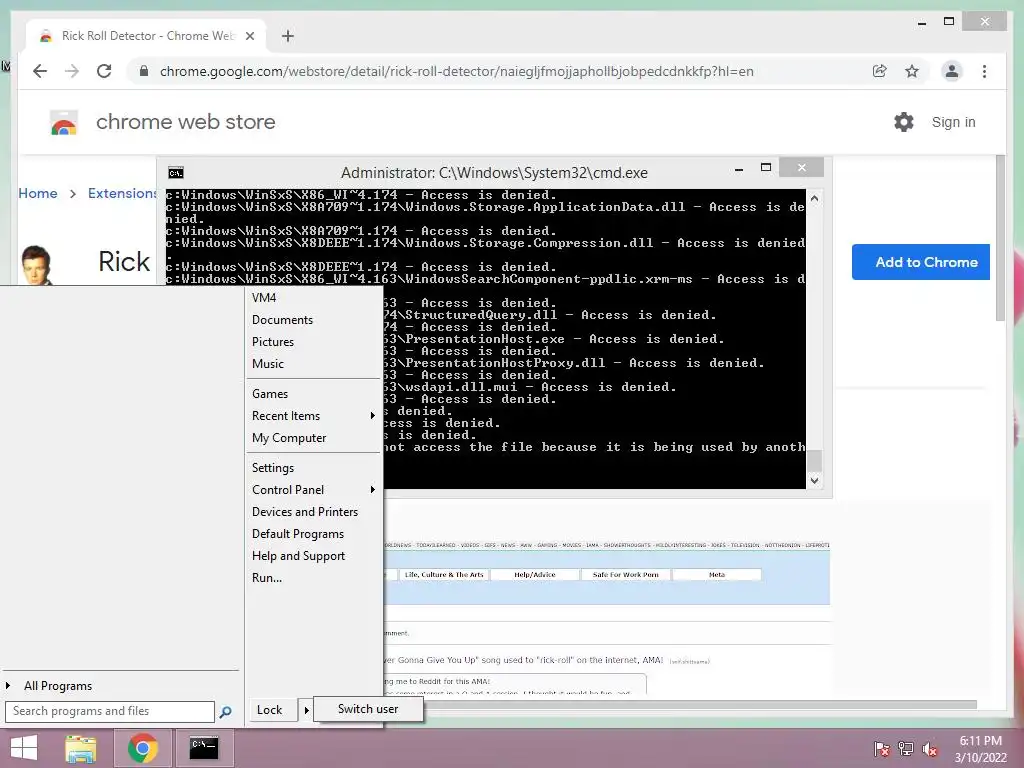Open Web Store settings gear

point(904,122)
